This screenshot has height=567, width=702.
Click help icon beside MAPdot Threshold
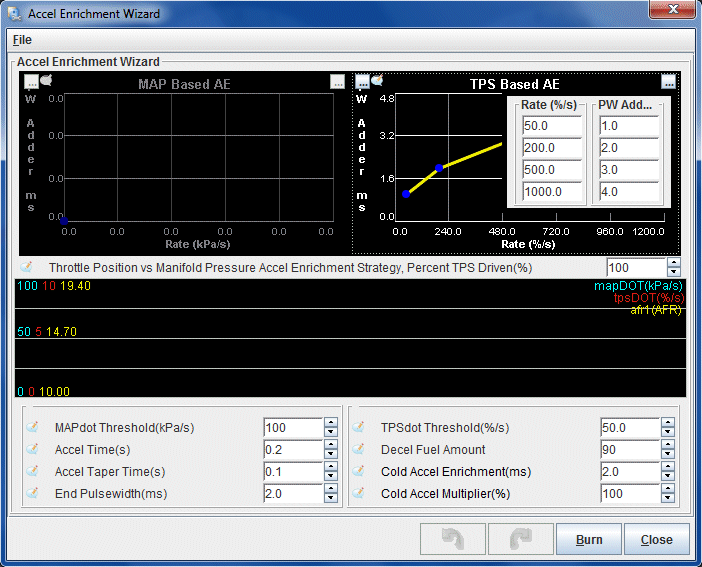[31, 427]
